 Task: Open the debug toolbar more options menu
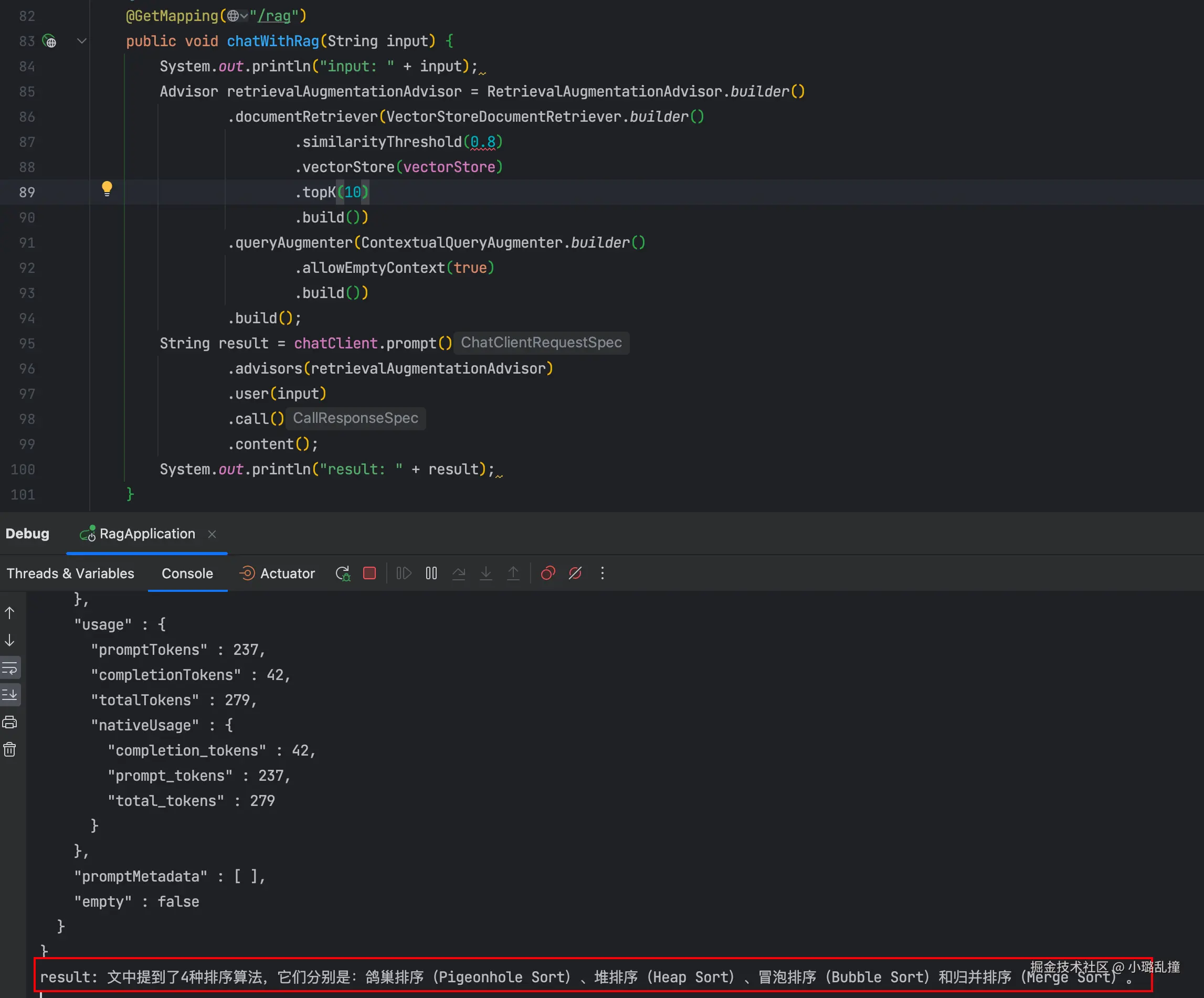click(x=602, y=573)
